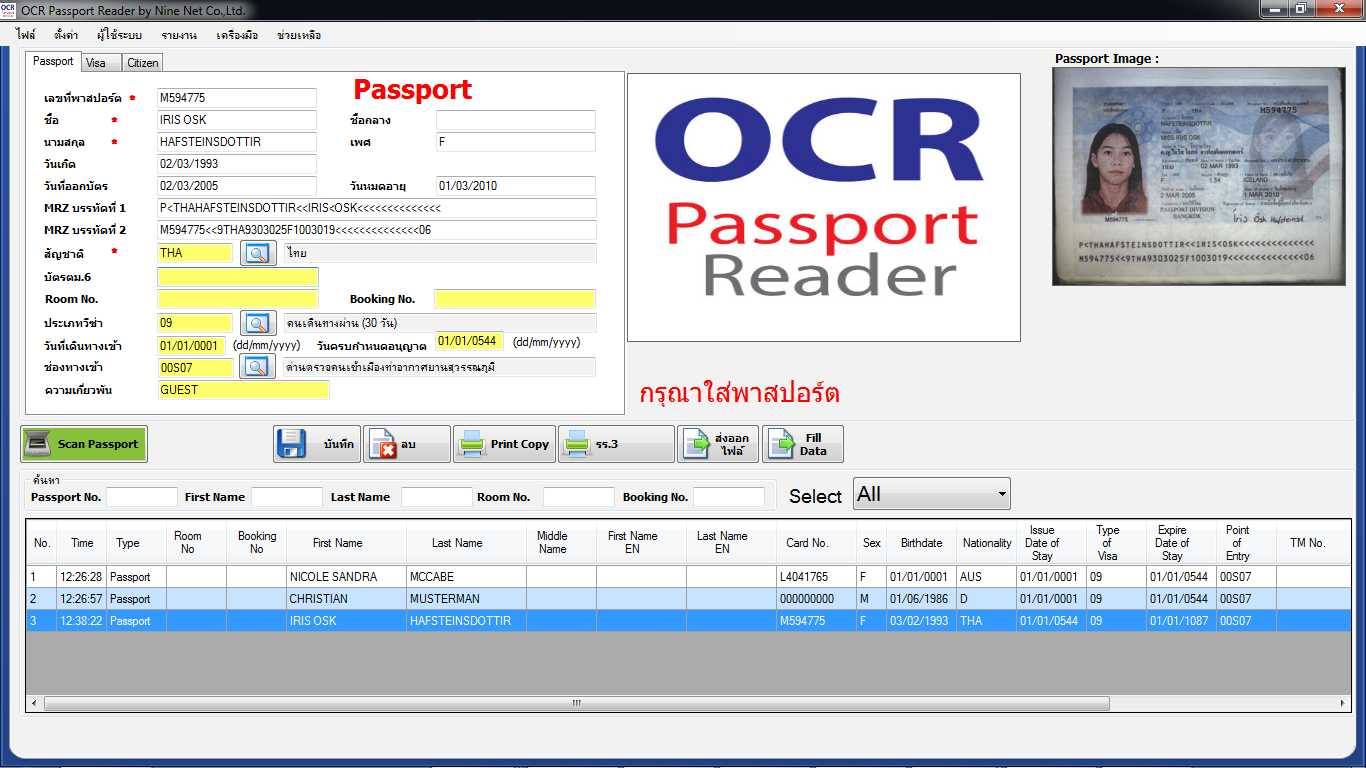Click the table's right scroll arrow
This screenshot has height=768, width=1366.
1343,704
